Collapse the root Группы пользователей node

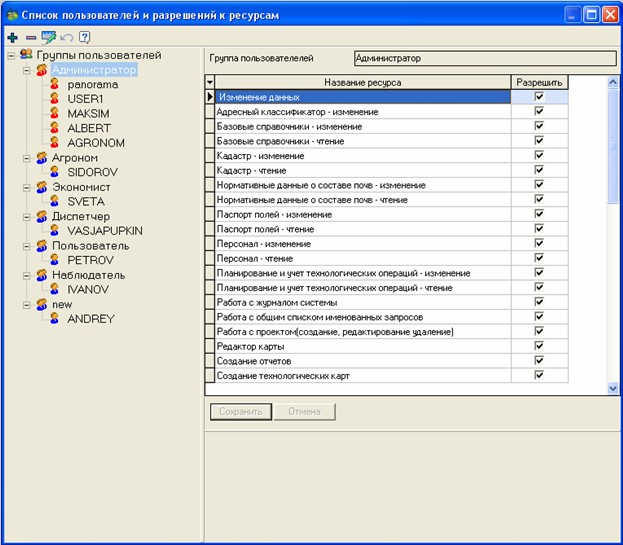10,56
